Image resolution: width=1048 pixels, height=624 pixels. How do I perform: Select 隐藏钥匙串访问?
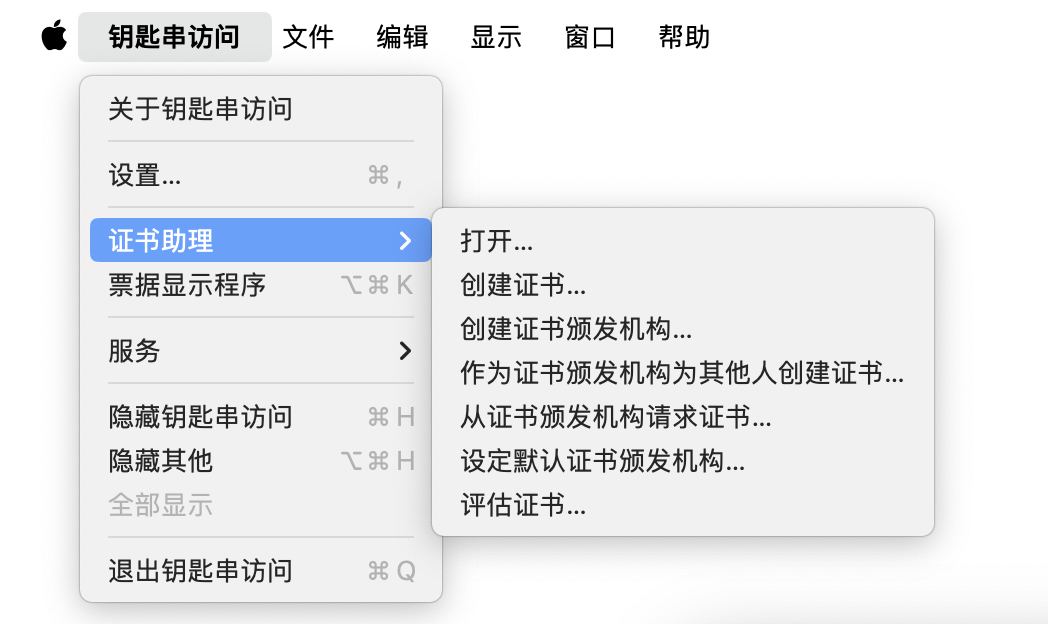[x=200, y=417]
